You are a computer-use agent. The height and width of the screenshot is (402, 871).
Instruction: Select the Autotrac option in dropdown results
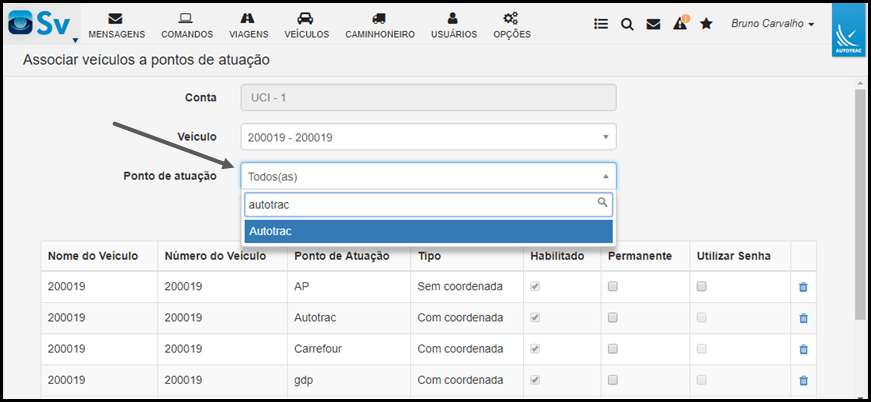pos(428,231)
